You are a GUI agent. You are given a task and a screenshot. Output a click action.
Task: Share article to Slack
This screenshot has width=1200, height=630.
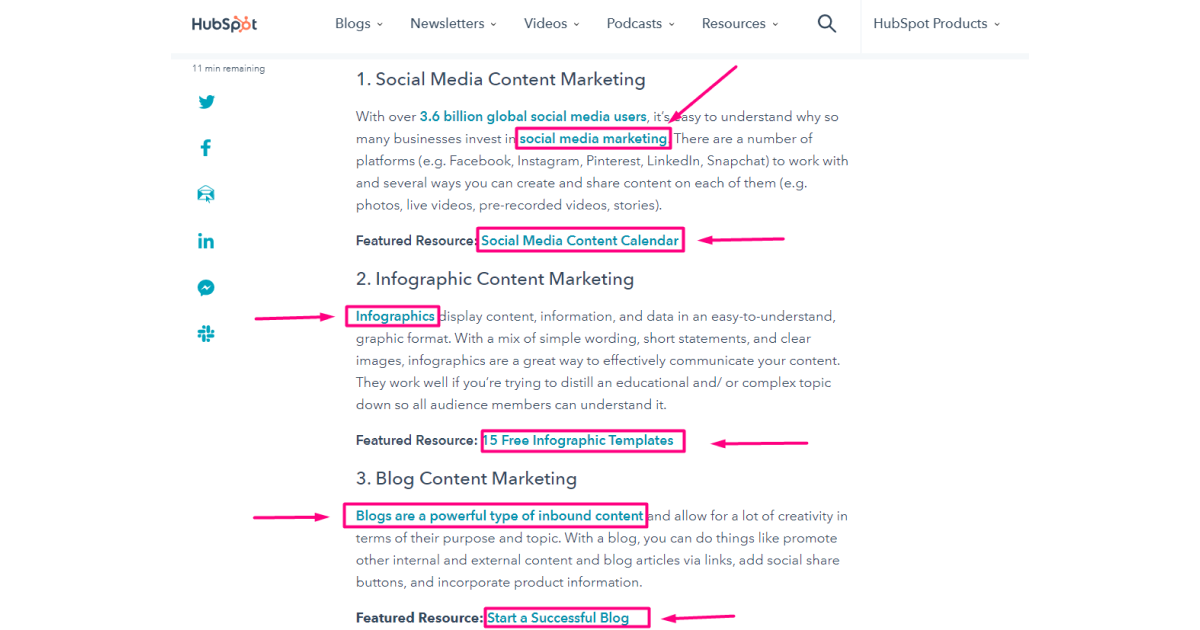coord(206,334)
